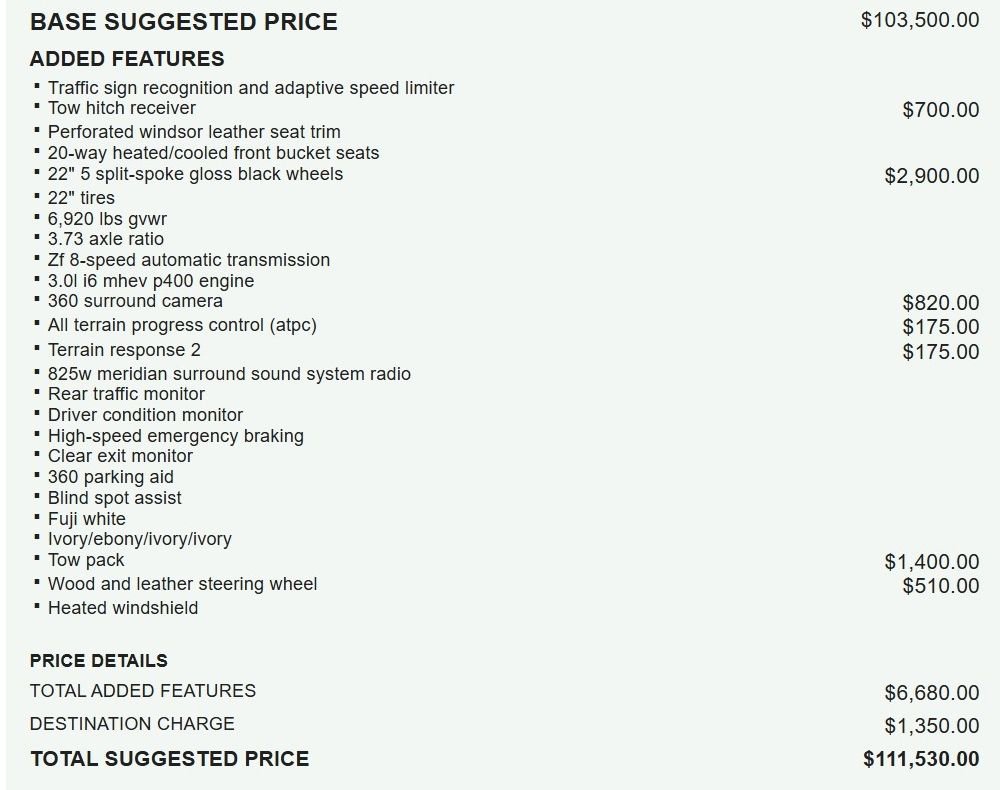Select Wood and leather steering wheel item
Screen dimensions: 1000x790
(182, 584)
